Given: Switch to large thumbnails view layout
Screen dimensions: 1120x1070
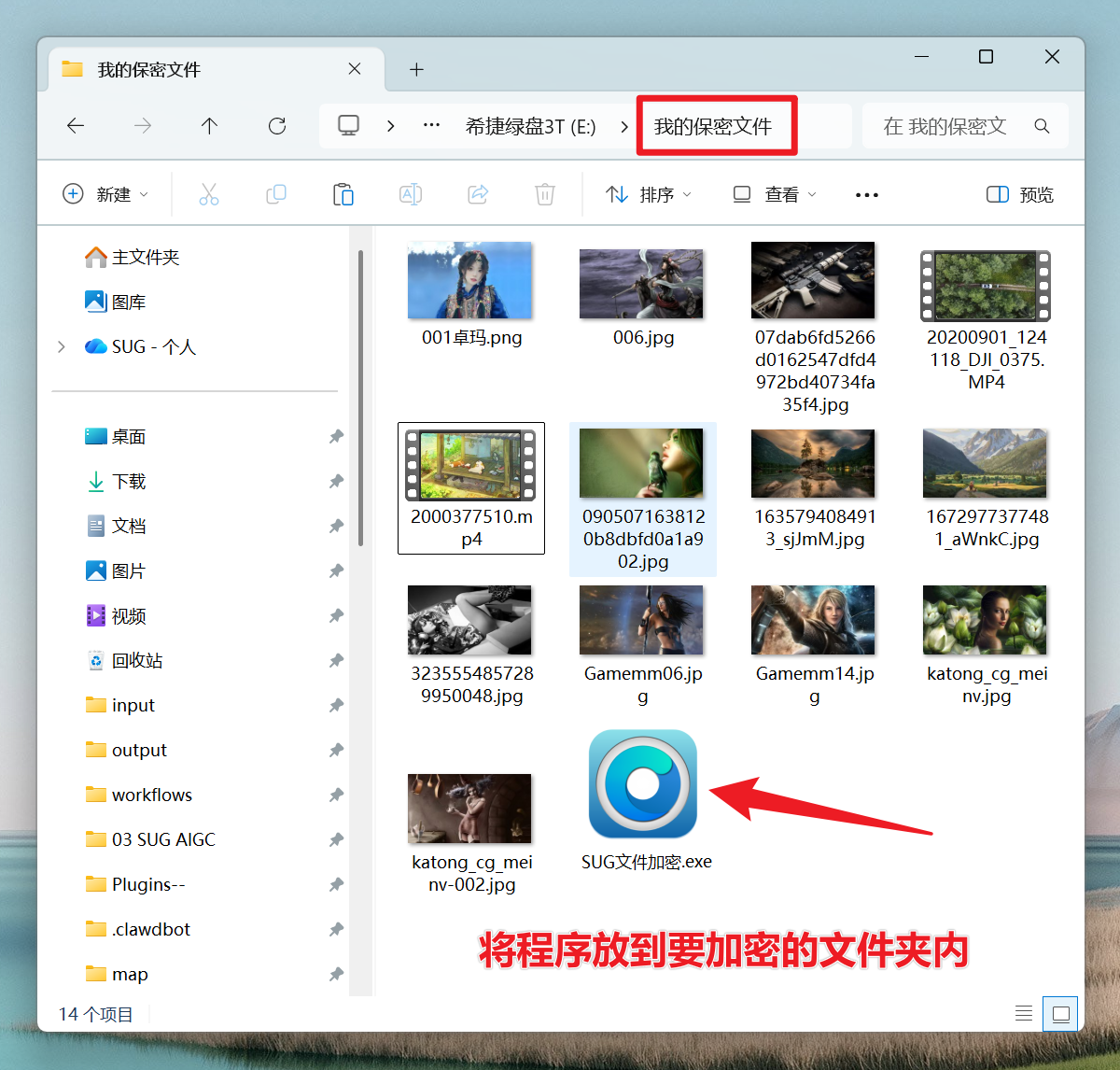Looking at the screenshot, I should coord(1060,1013).
